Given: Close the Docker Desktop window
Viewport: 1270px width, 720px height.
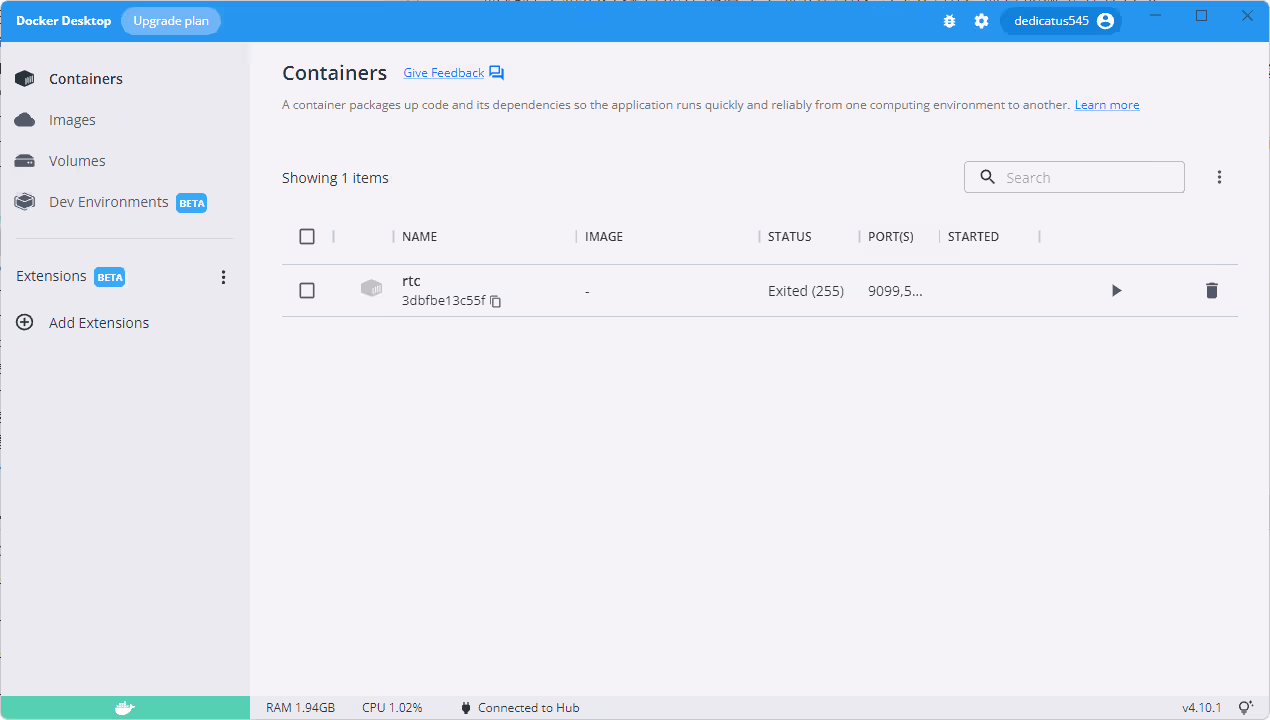Looking at the screenshot, I should point(1247,16).
